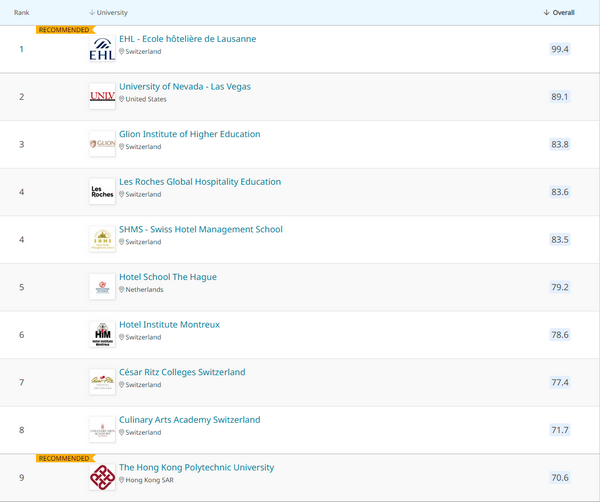This screenshot has width=600, height=502.
Task: Click the location pin next to Hong Kong SAR
Action: point(121,480)
